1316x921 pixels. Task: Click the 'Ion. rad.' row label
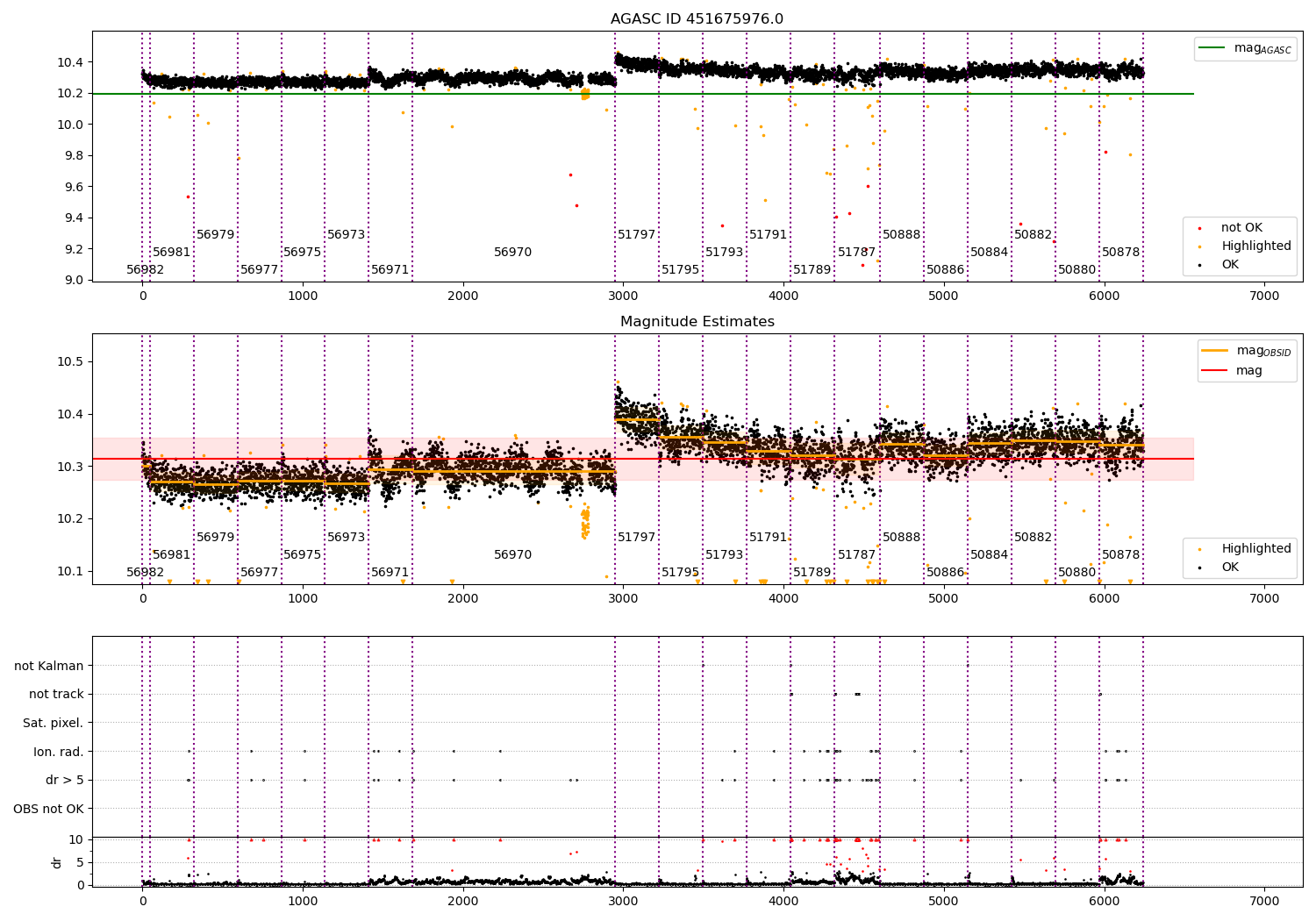click(59, 752)
